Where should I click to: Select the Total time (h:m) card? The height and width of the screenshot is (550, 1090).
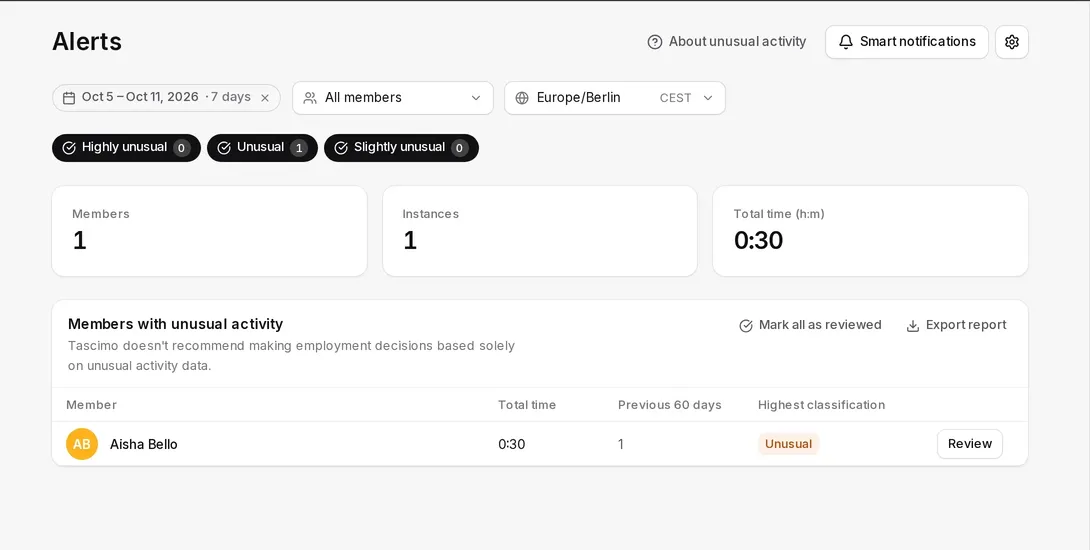point(870,231)
